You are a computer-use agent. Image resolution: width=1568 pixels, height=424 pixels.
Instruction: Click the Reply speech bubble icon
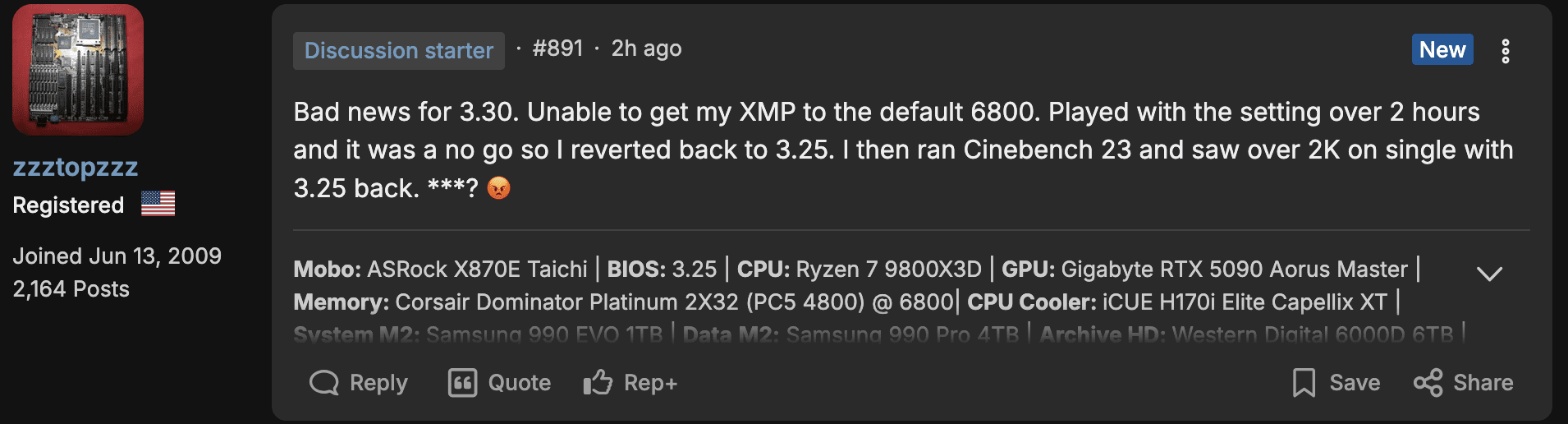pos(323,383)
